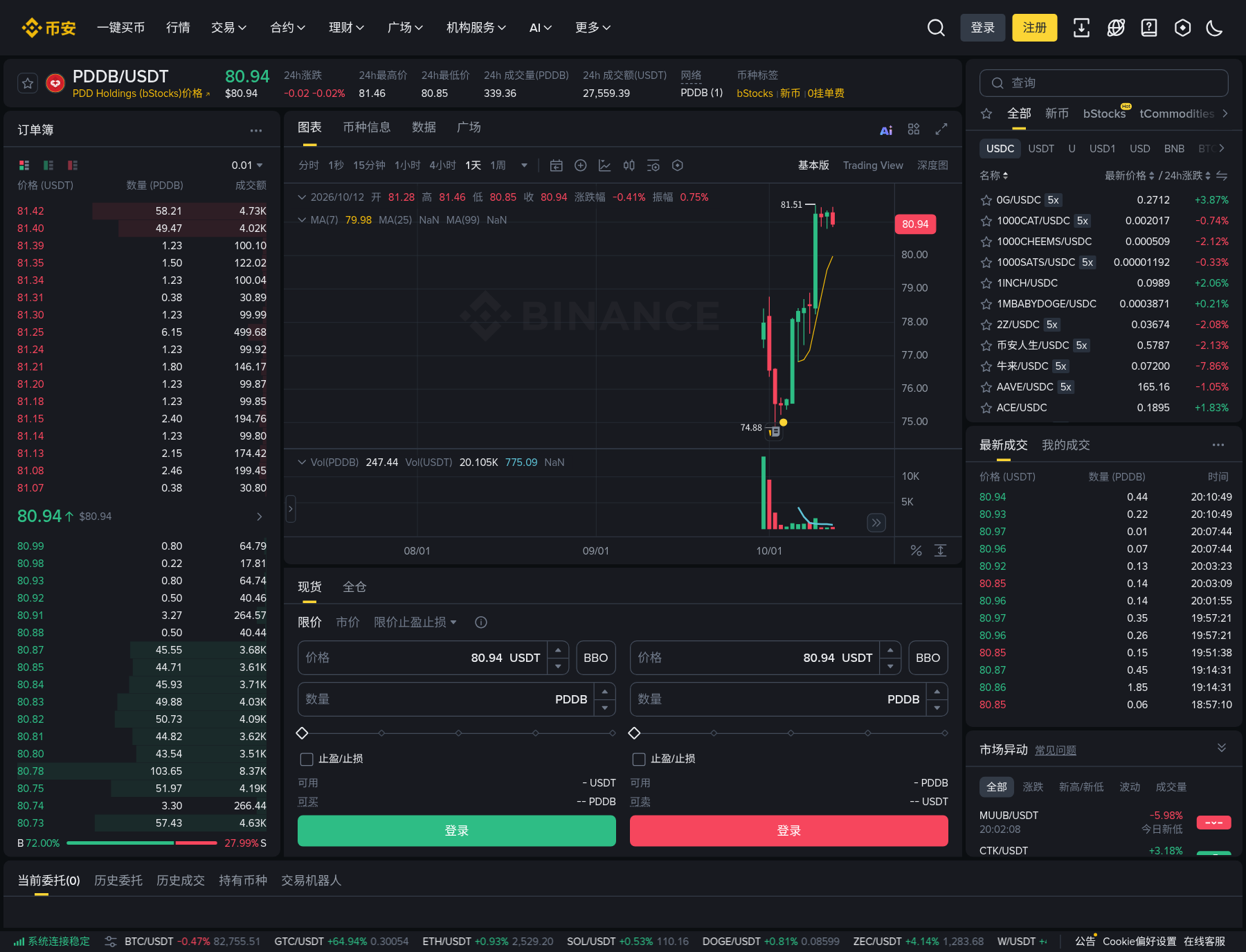Check sell-side 止盈/止损 checkbox
Viewport: 1246px width, 952px height.
(x=639, y=760)
